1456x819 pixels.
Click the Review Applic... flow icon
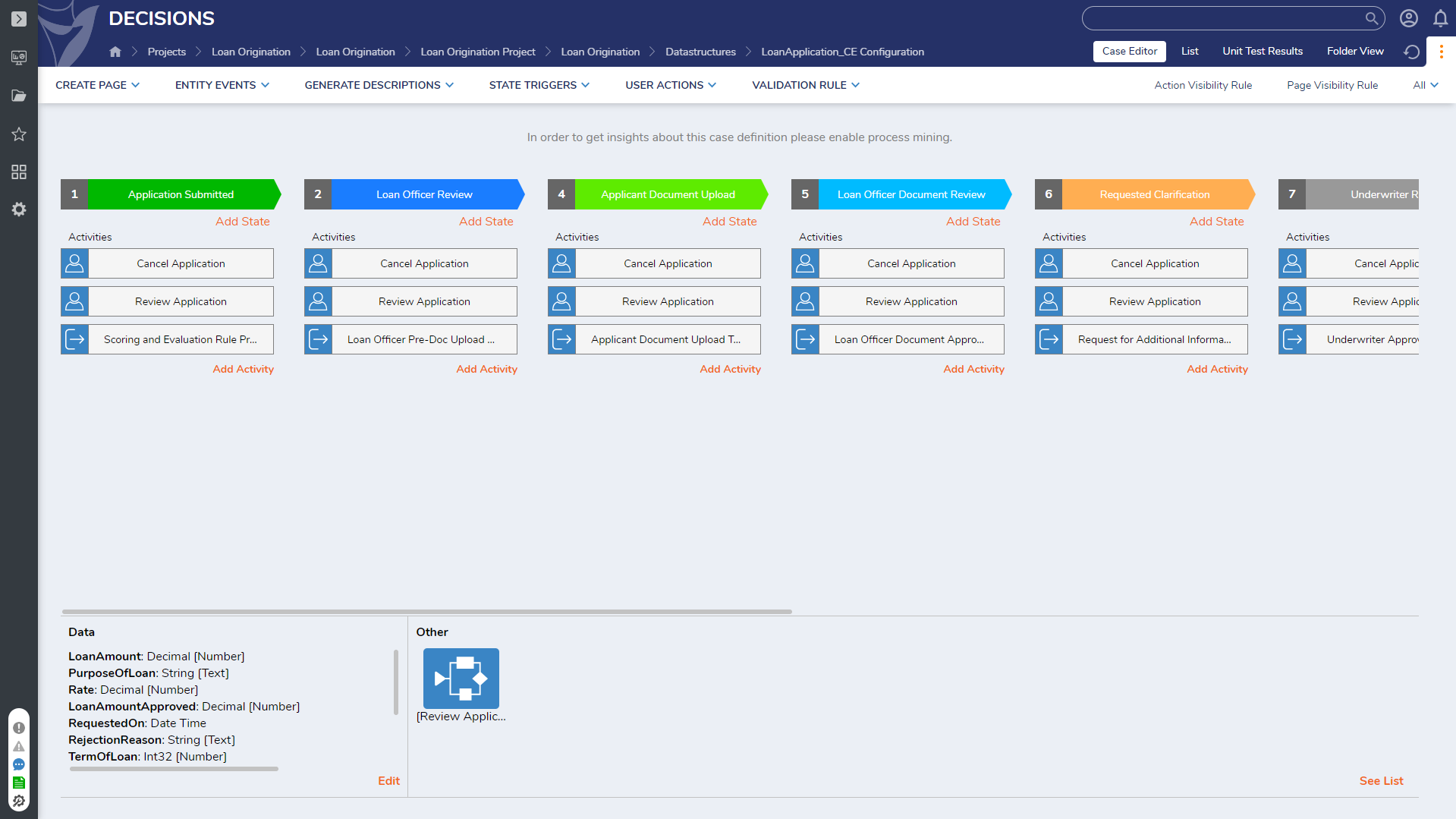pyautogui.click(x=461, y=678)
